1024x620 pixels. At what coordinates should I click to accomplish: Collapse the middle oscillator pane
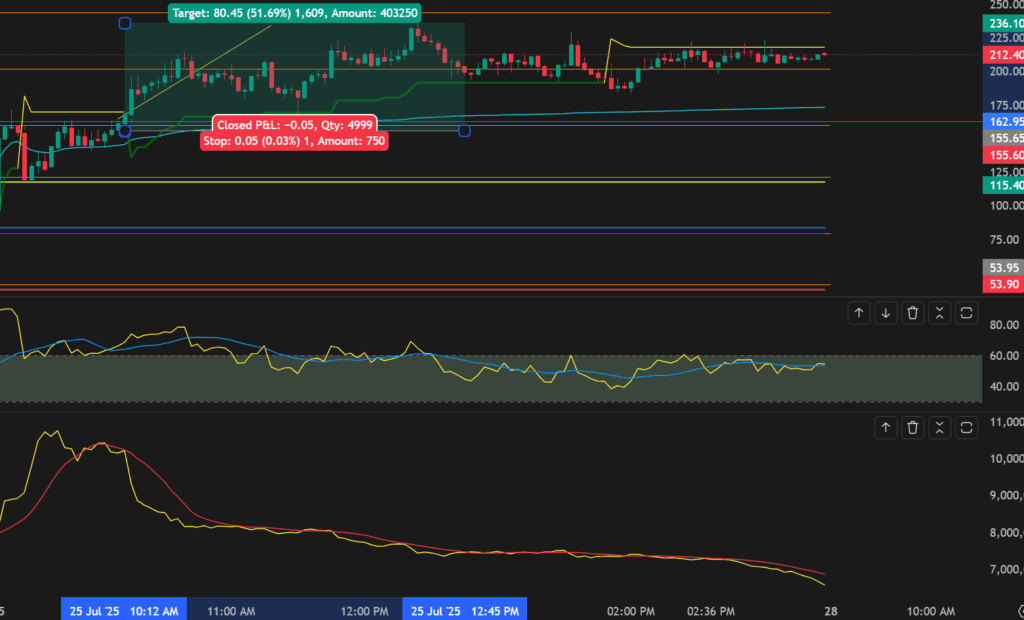[939, 313]
